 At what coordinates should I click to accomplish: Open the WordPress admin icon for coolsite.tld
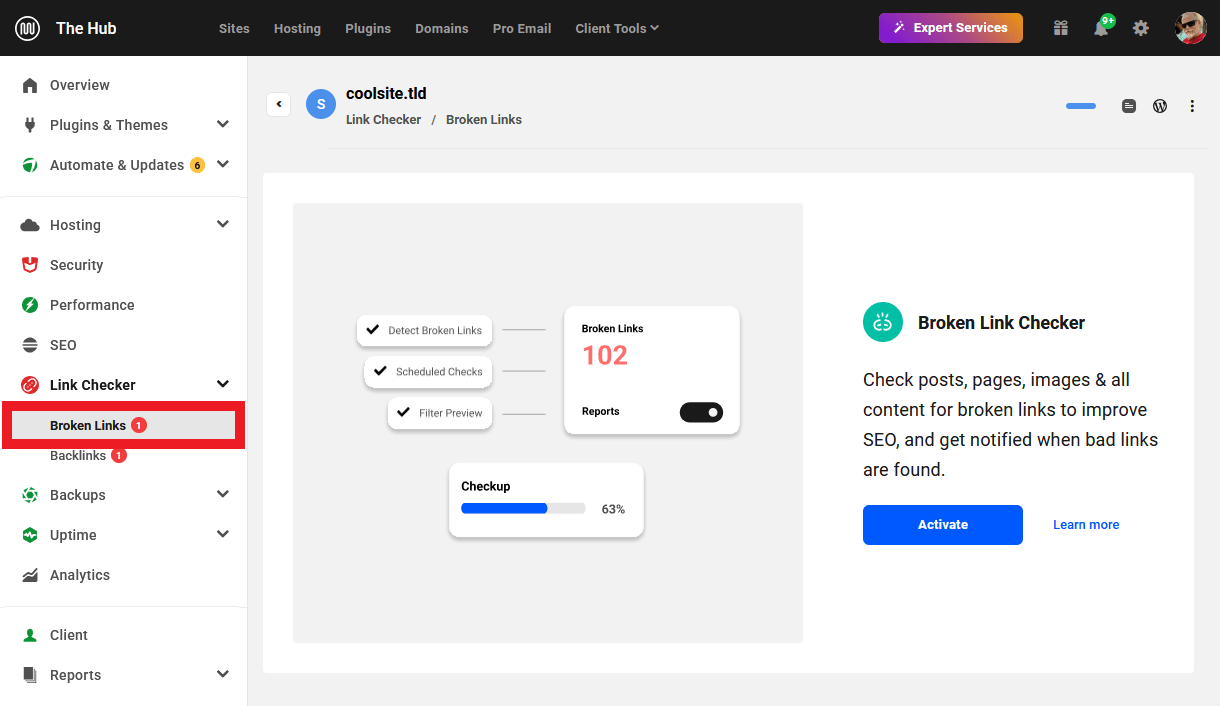coord(1159,105)
